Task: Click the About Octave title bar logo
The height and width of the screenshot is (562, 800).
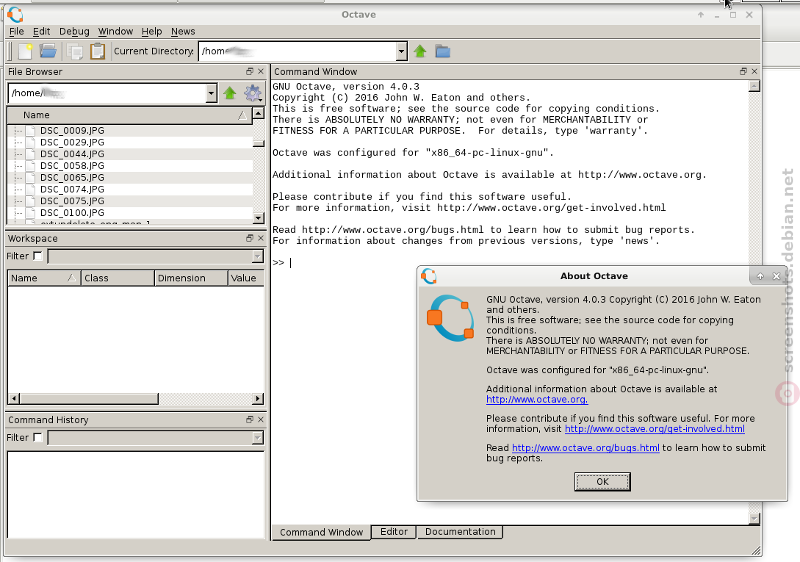Action: click(x=429, y=276)
